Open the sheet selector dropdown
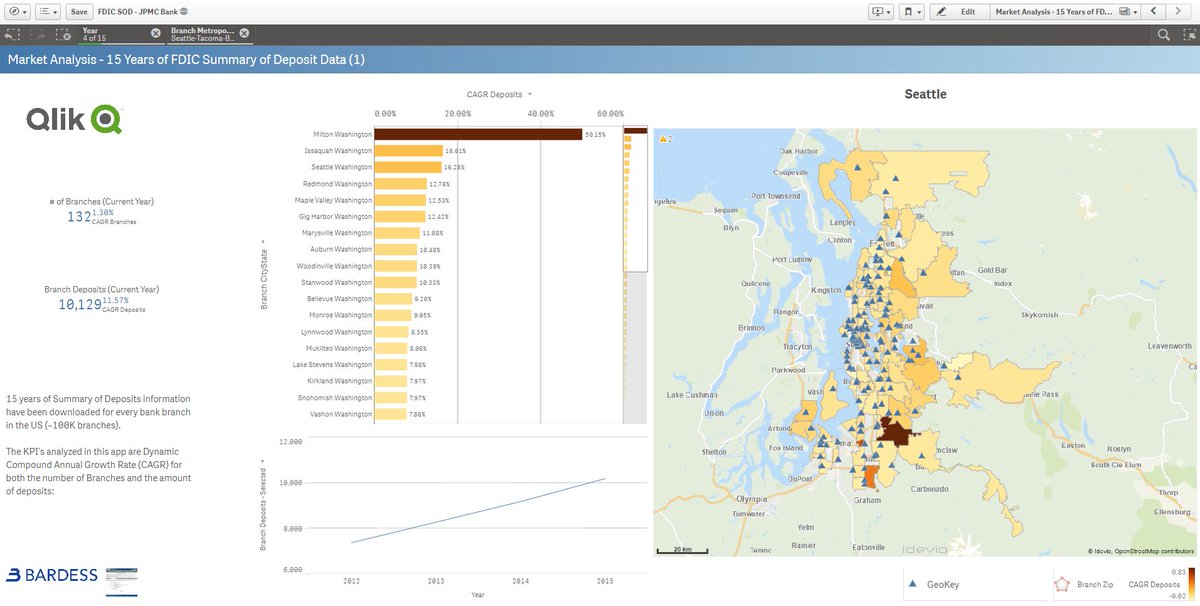The image size is (1200, 606). pos(1064,12)
